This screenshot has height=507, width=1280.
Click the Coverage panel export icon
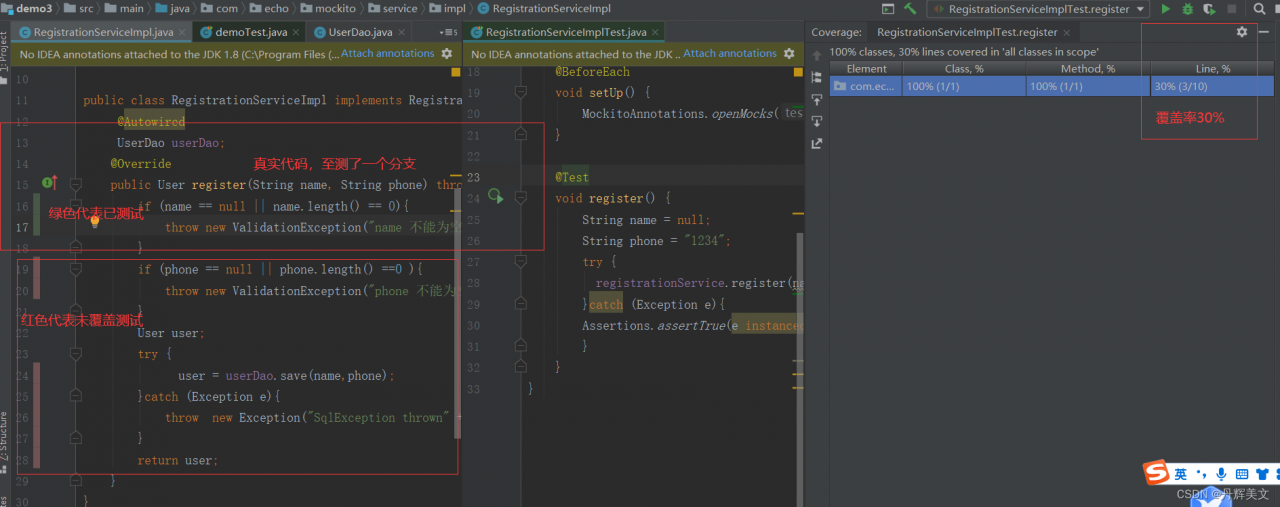[817, 143]
